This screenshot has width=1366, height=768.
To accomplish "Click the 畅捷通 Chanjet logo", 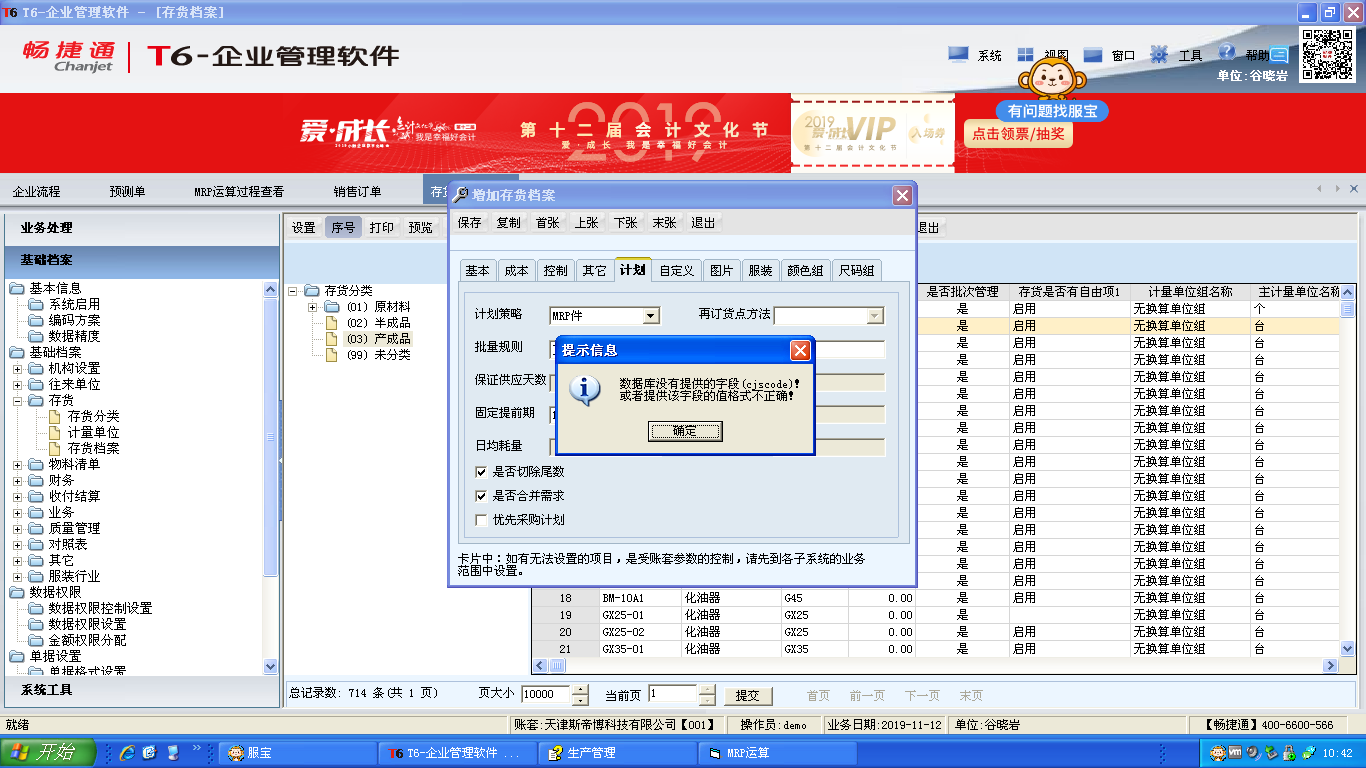I will (x=68, y=56).
